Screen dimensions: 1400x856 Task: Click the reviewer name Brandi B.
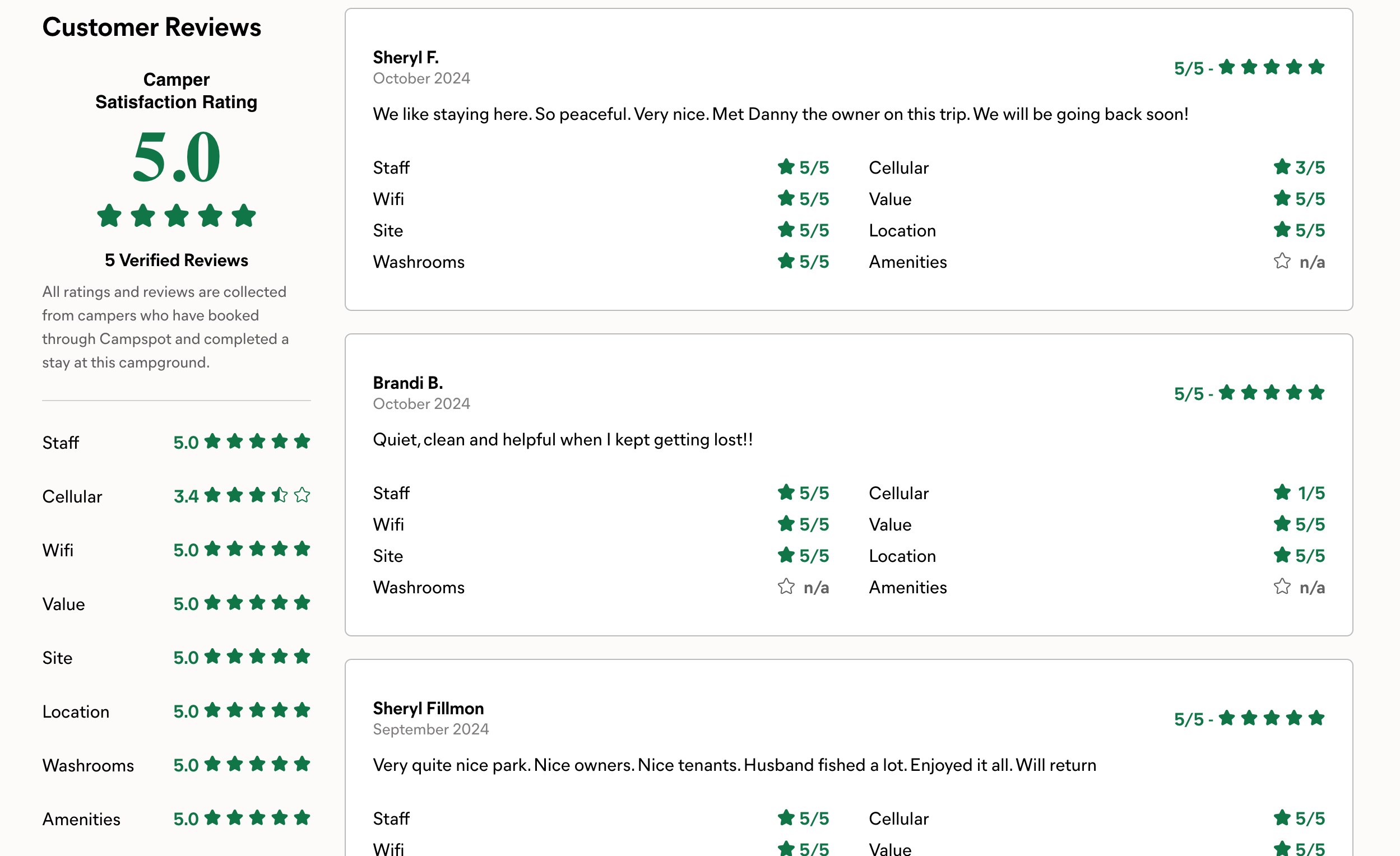pyautogui.click(x=408, y=383)
